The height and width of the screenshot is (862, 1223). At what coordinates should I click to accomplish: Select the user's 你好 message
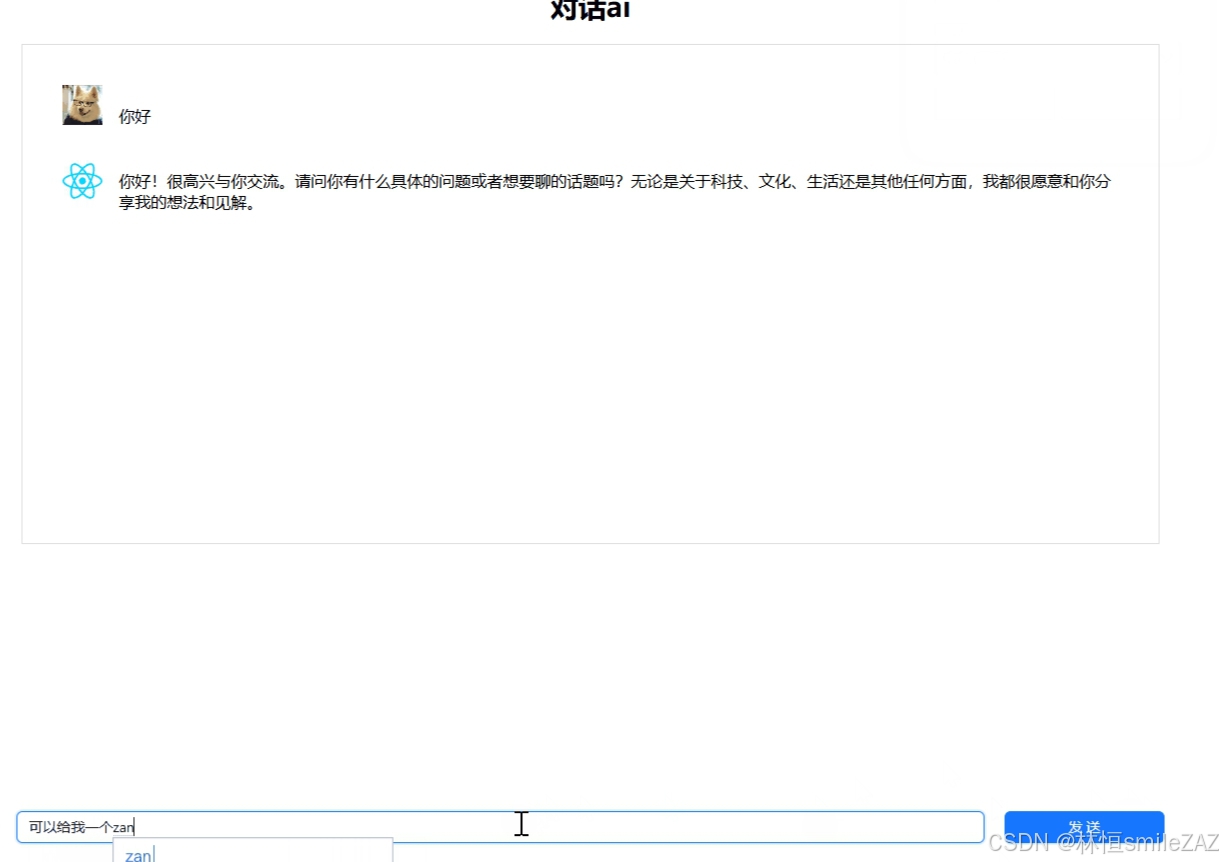point(135,116)
